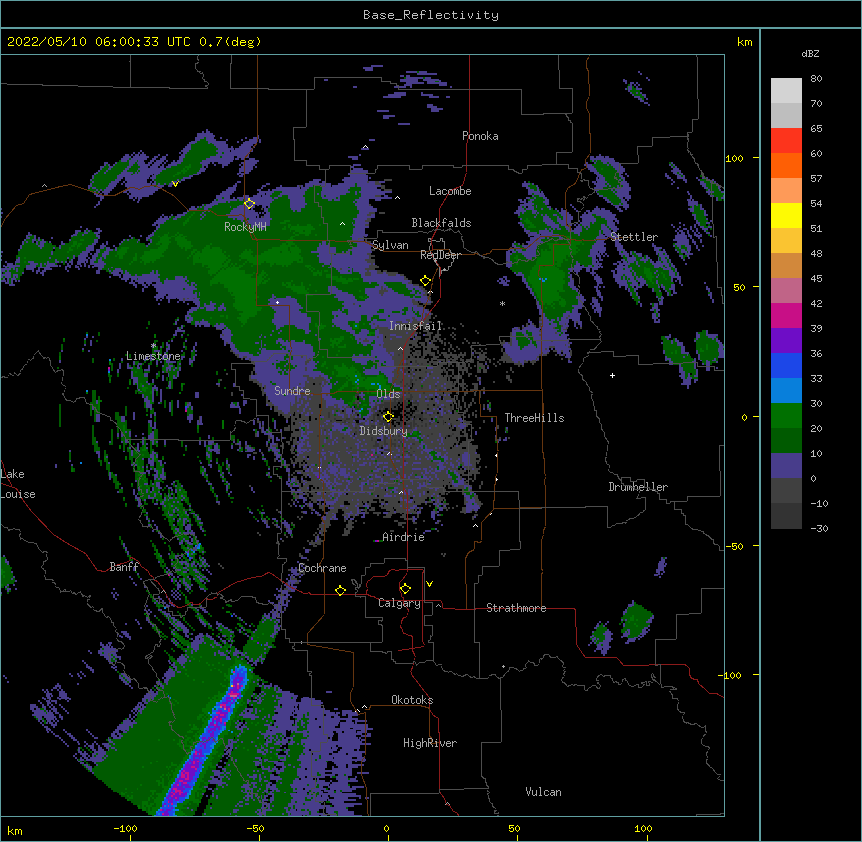Click the Innisfail label
The width and height of the screenshot is (862, 842).
coord(415,326)
